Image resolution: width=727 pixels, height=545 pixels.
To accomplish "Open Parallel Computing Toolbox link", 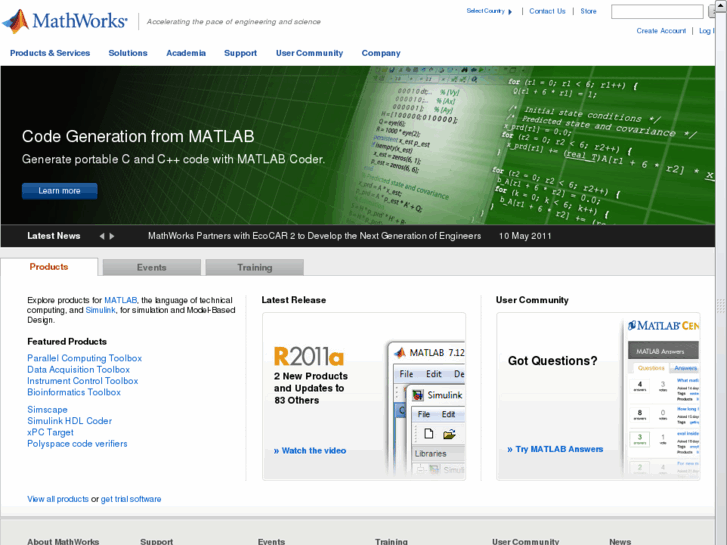I will coord(84,358).
